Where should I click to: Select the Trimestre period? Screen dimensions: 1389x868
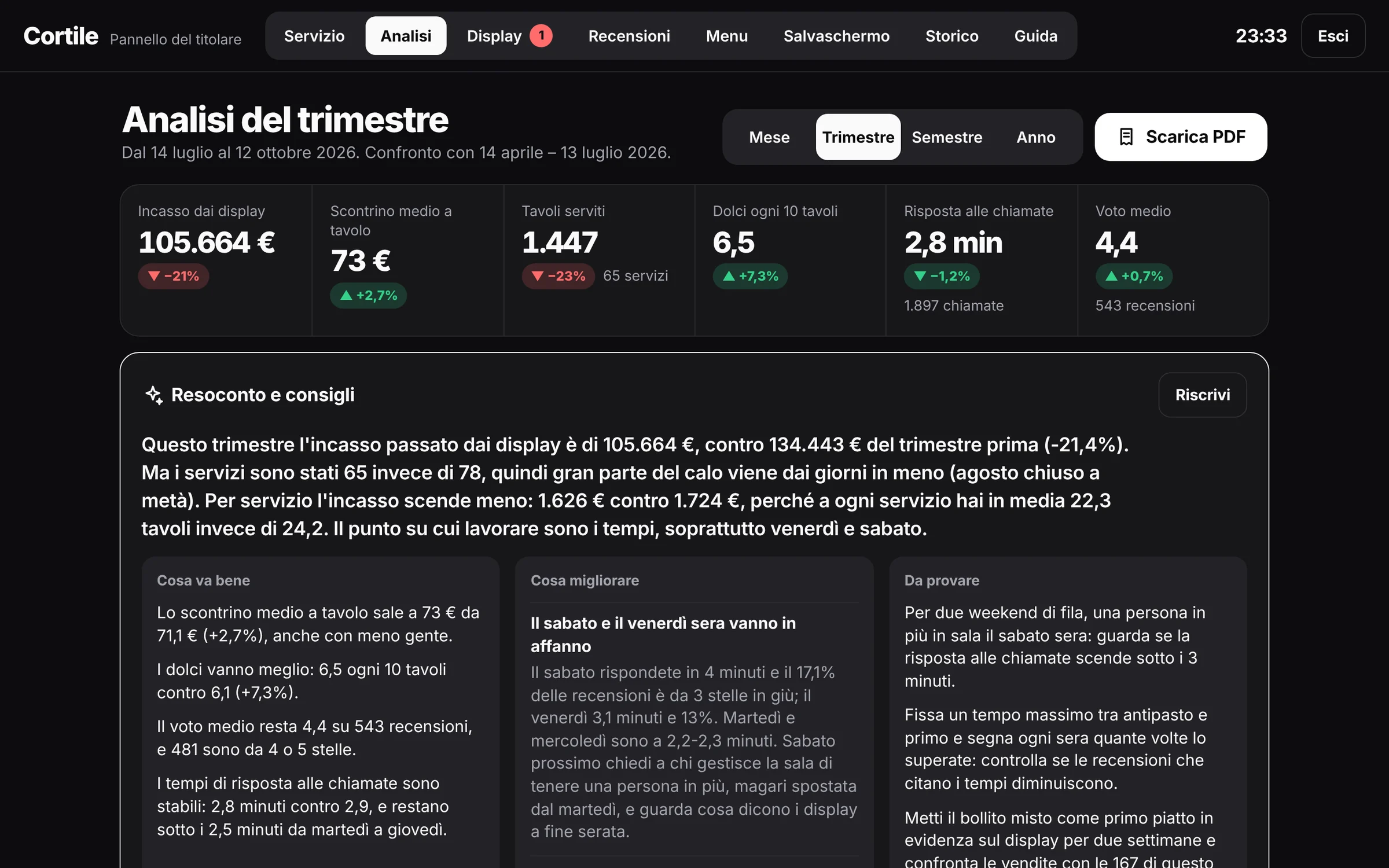[858, 137]
